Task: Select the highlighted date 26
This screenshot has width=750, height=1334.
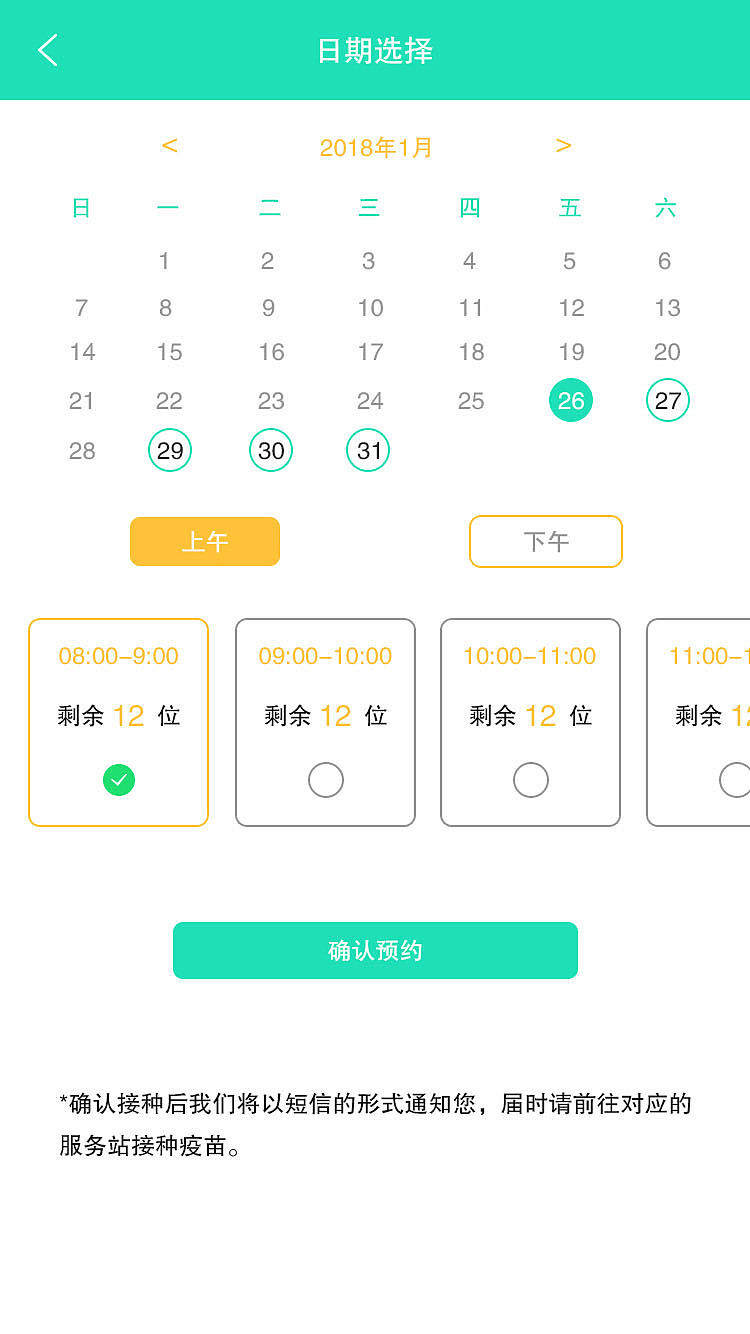Action: tap(571, 400)
